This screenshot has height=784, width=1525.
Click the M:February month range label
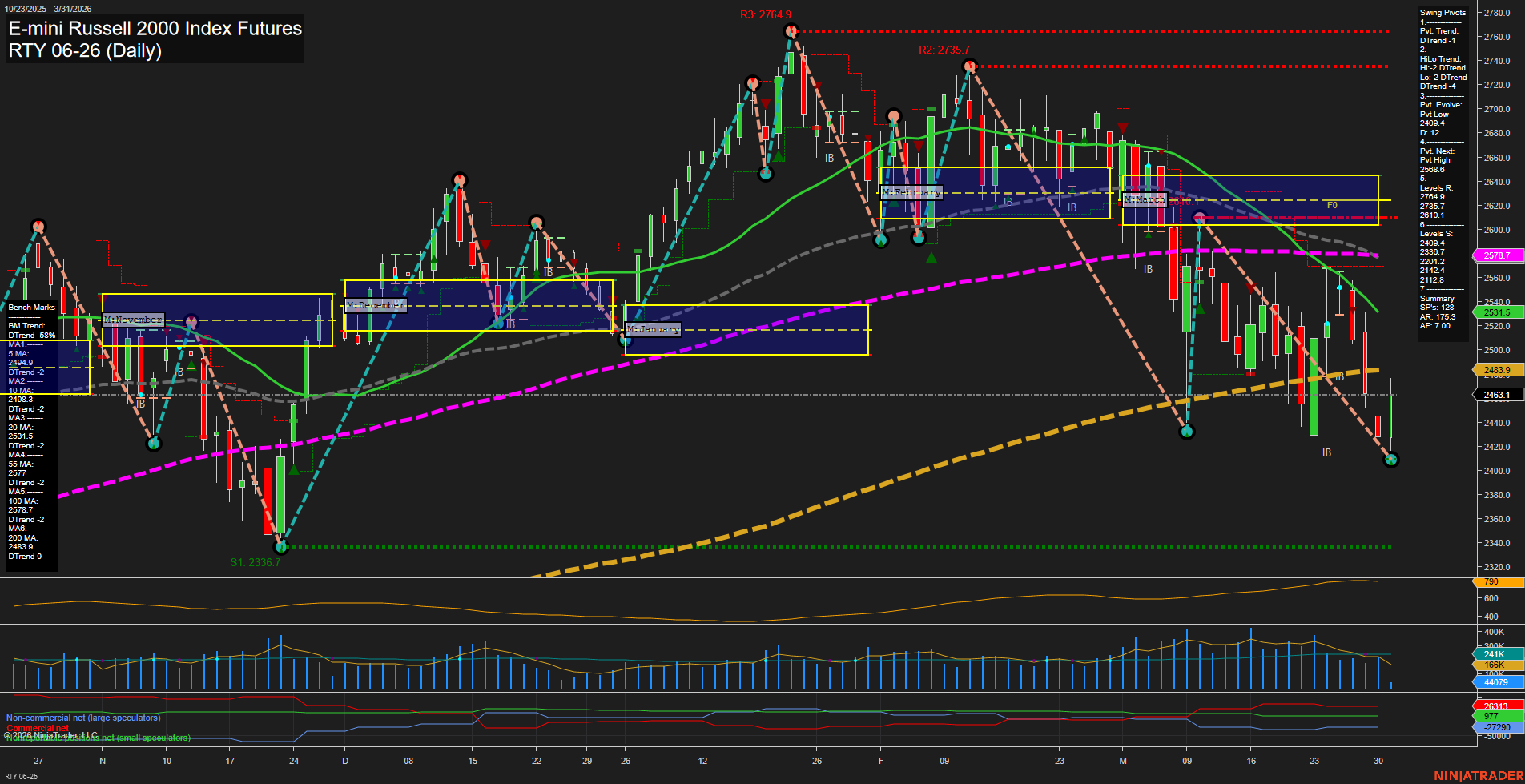913,192
